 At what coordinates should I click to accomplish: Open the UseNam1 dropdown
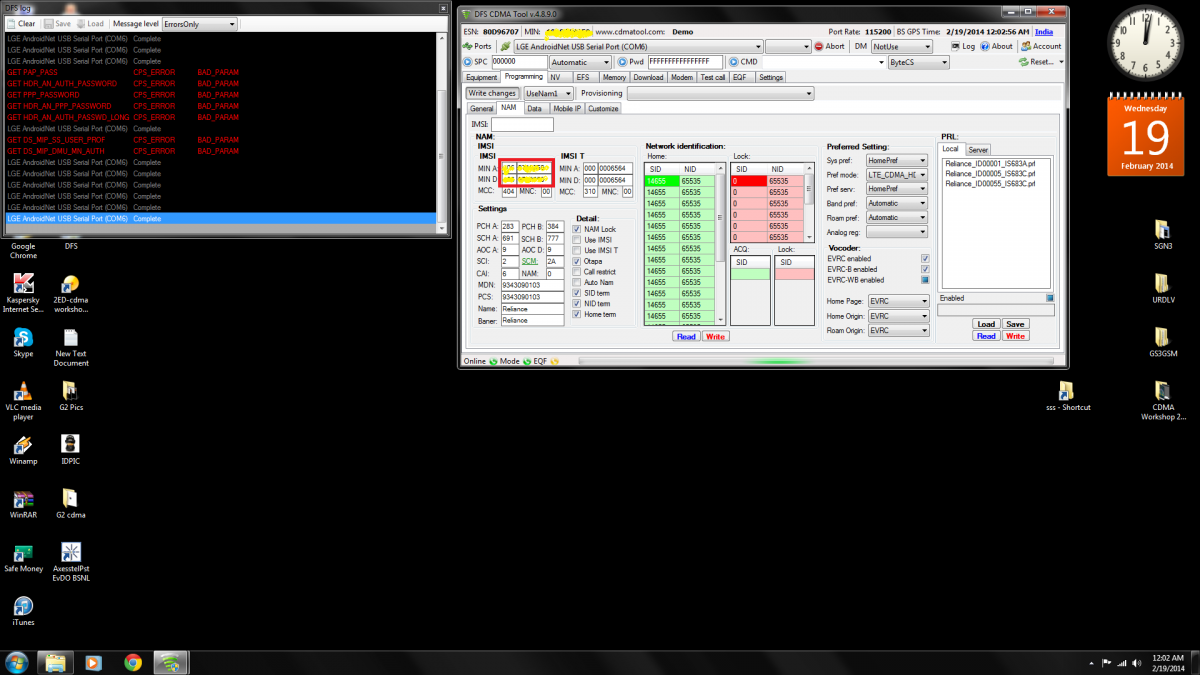click(x=548, y=93)
